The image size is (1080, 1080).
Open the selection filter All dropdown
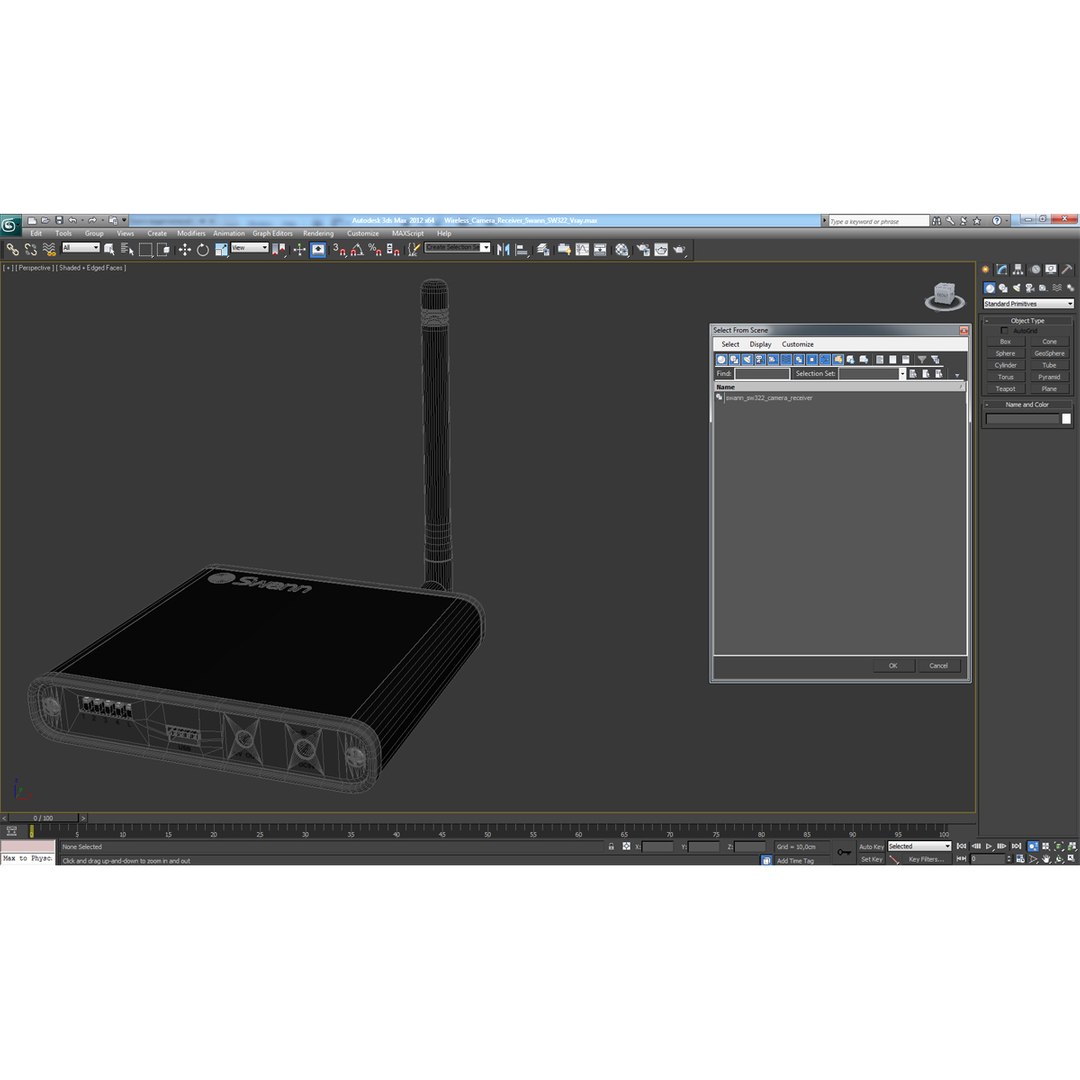81,248
